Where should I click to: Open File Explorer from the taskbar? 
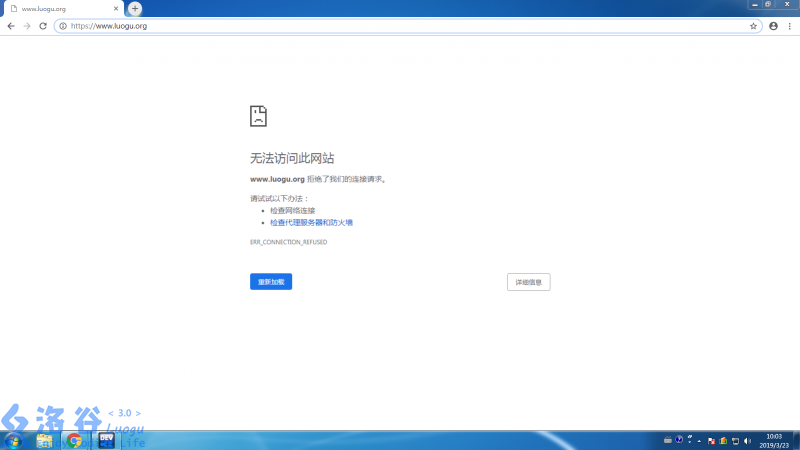(x=45, y=440)
